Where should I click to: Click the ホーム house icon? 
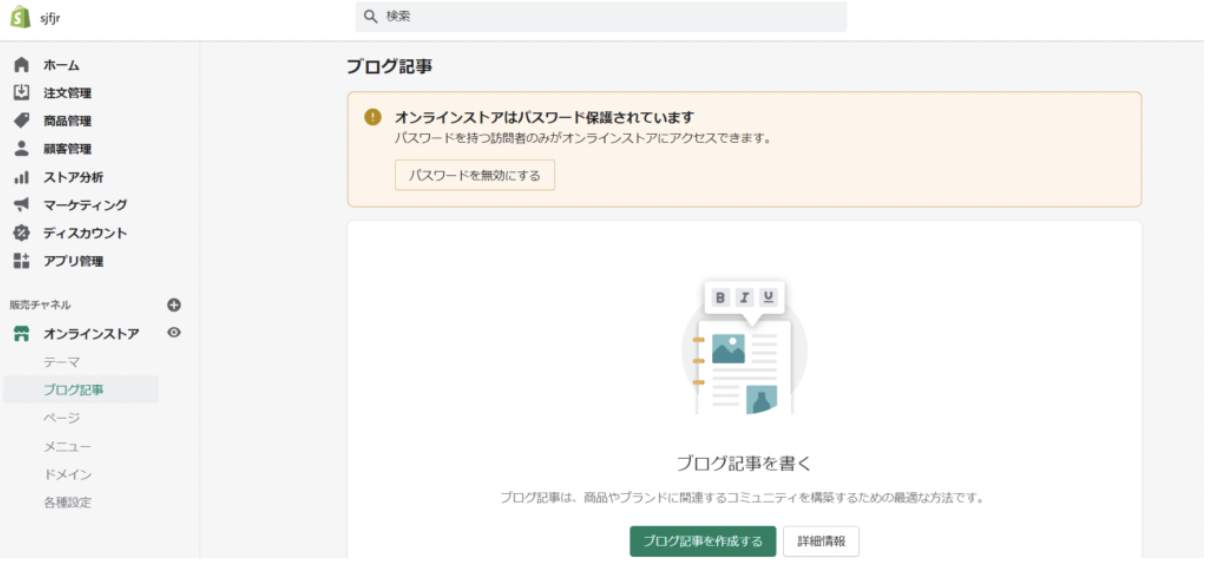21,65
